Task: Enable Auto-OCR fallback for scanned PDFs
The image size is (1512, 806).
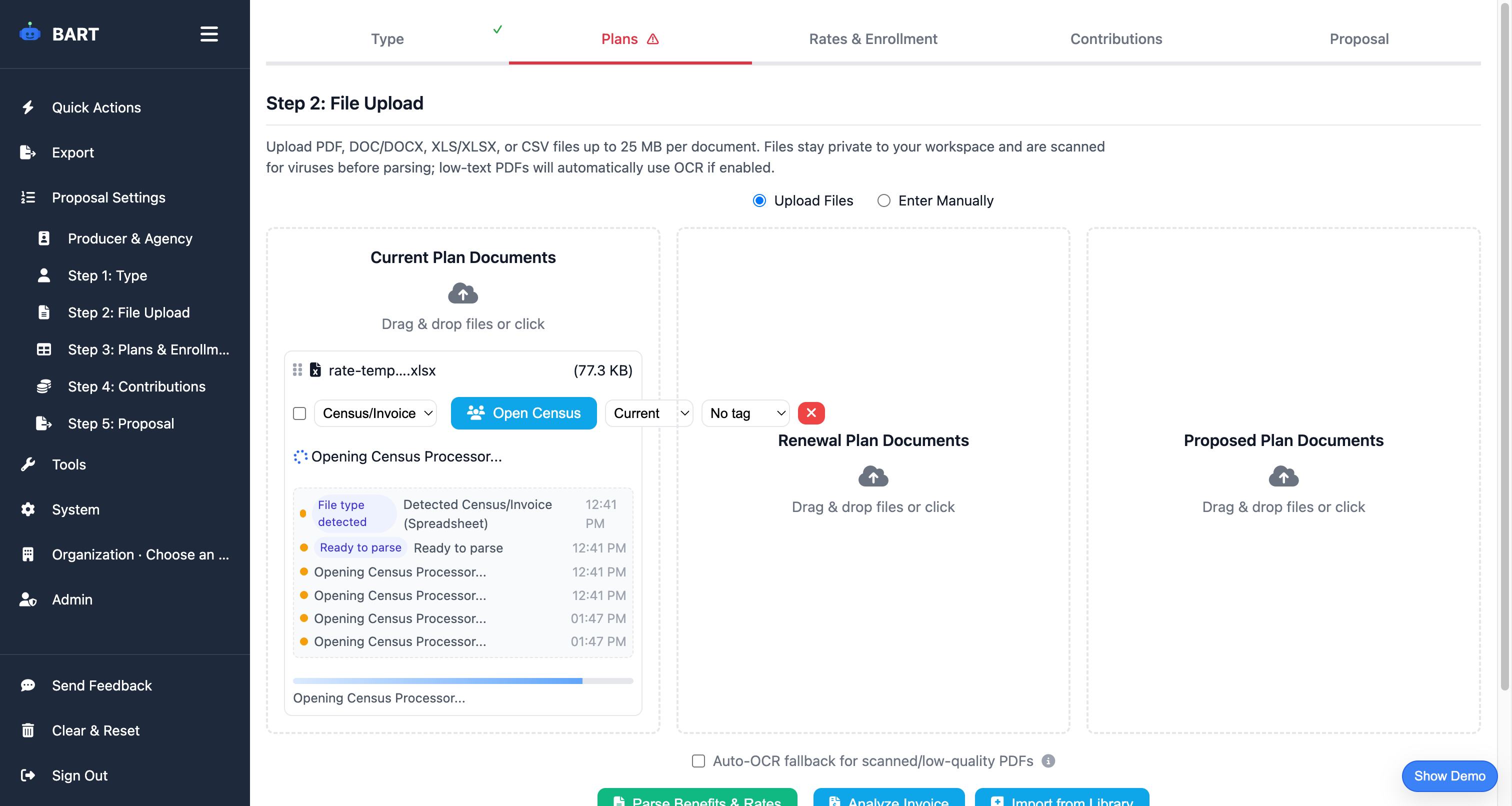Action: pos(698,761)
